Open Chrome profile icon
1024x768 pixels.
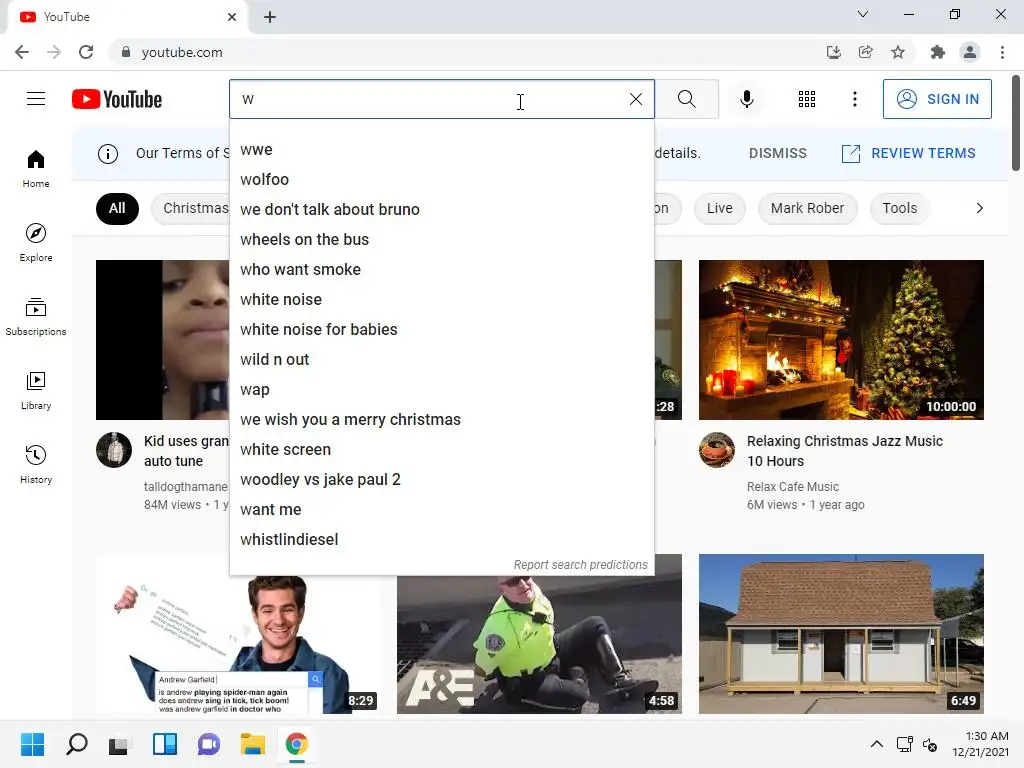click(x=970, y=52)
